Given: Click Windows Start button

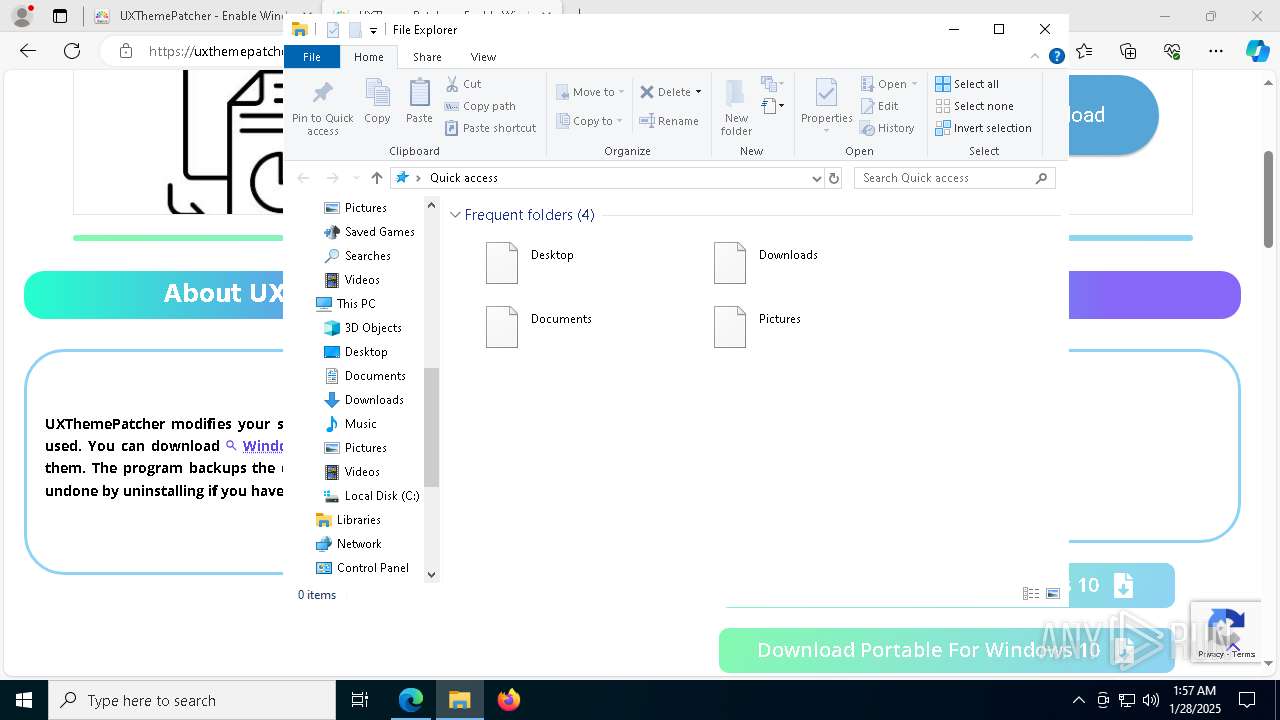Looking at the screenshot, I should click(x=24, y=700).
